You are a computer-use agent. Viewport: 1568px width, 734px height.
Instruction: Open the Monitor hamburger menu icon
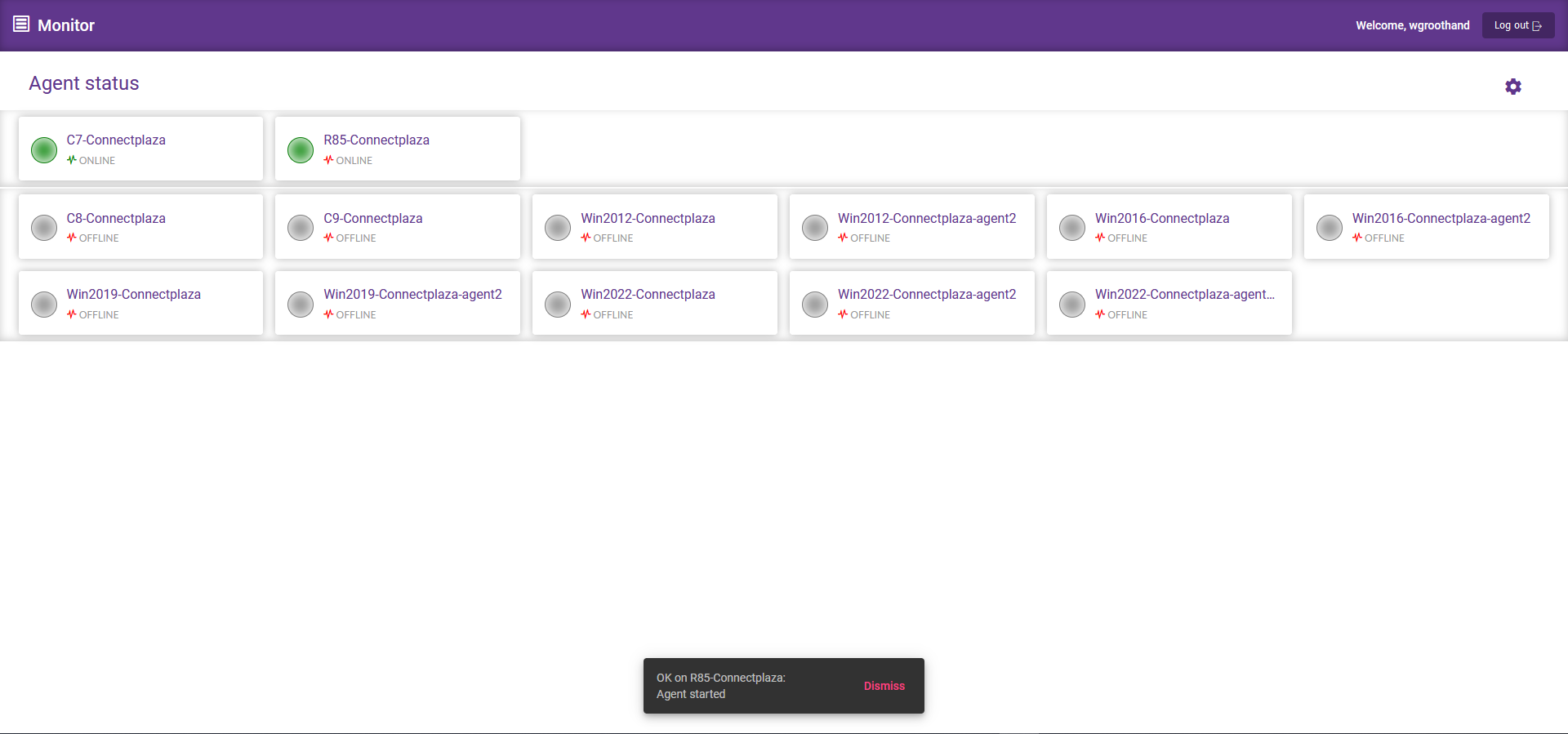pos(21,24)
